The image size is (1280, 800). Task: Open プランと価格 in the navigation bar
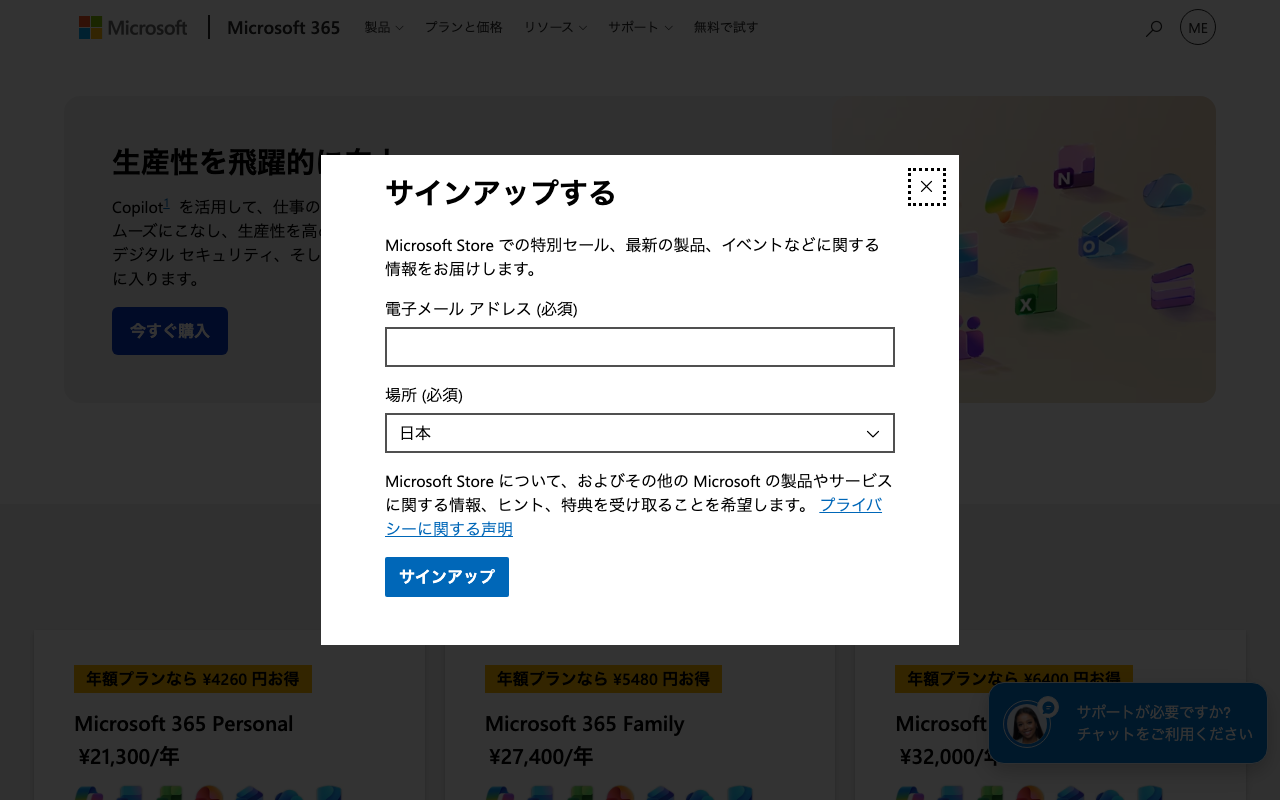tap(464, 27)
